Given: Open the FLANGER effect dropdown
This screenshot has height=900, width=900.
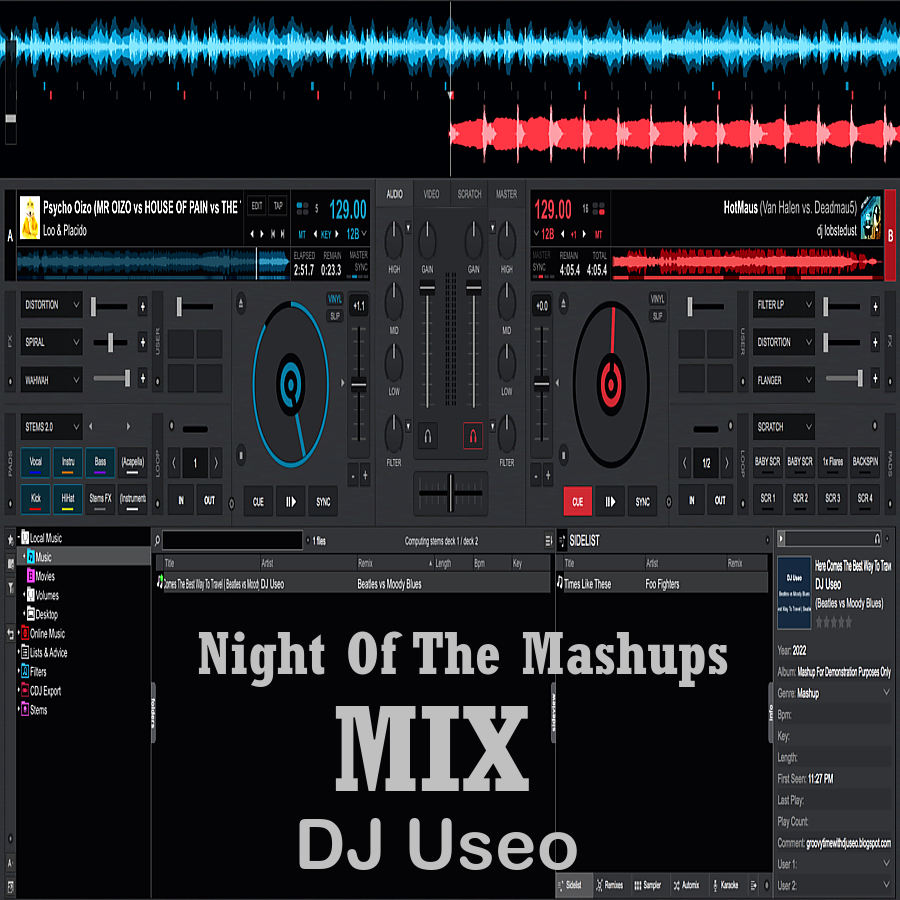Looking at the screenshot, I should point(784,380).
